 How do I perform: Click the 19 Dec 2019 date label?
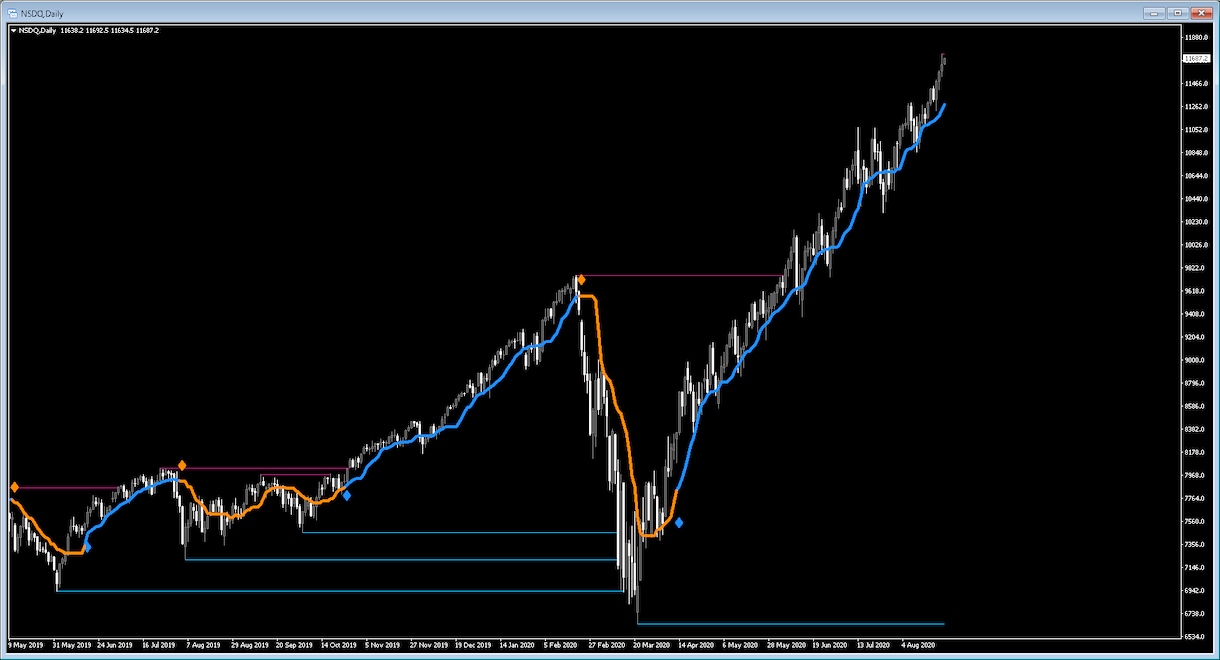click(474, 645)
